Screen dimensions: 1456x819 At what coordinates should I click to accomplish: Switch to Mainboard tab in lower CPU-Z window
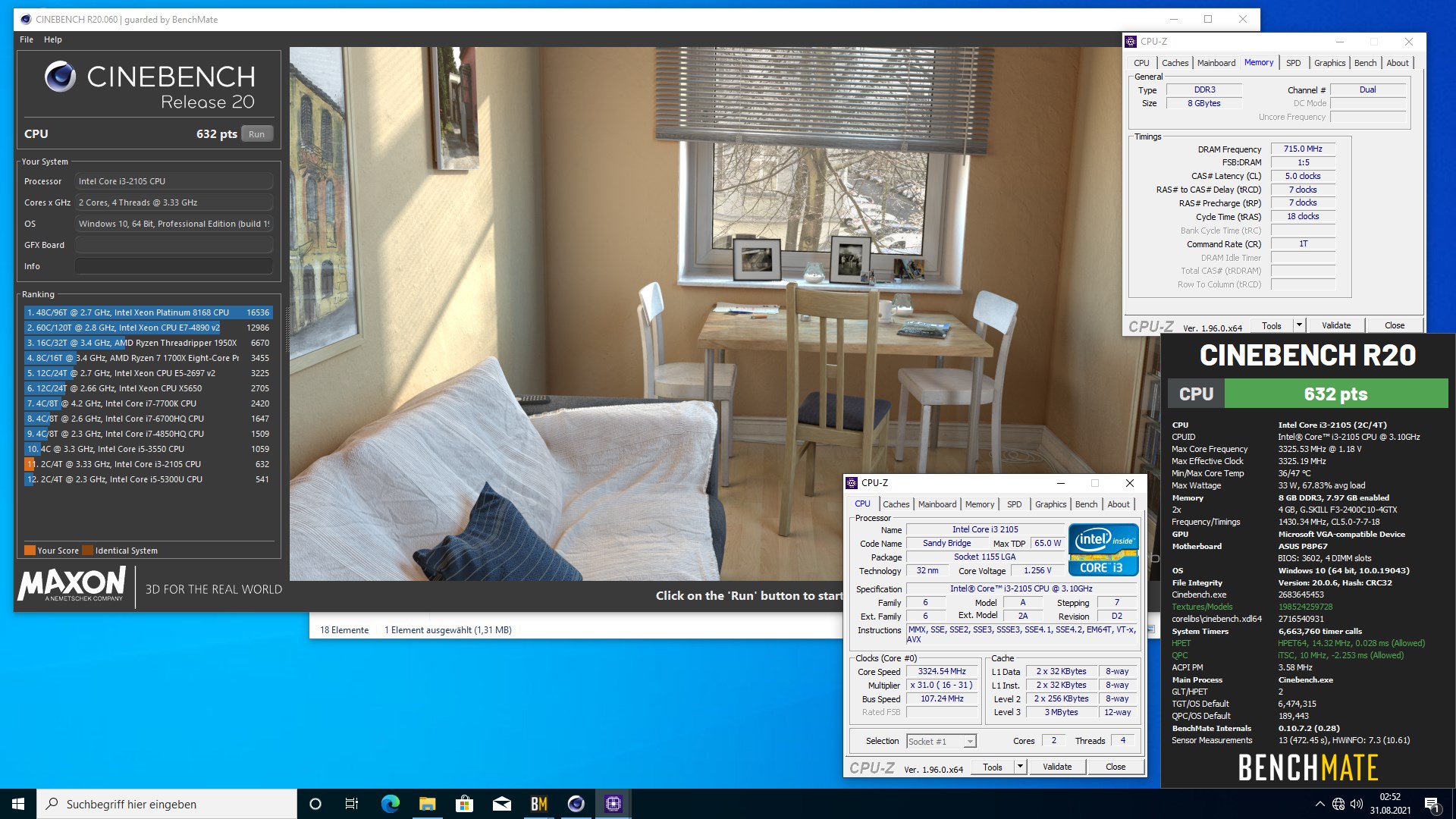(x=937, y=504)
